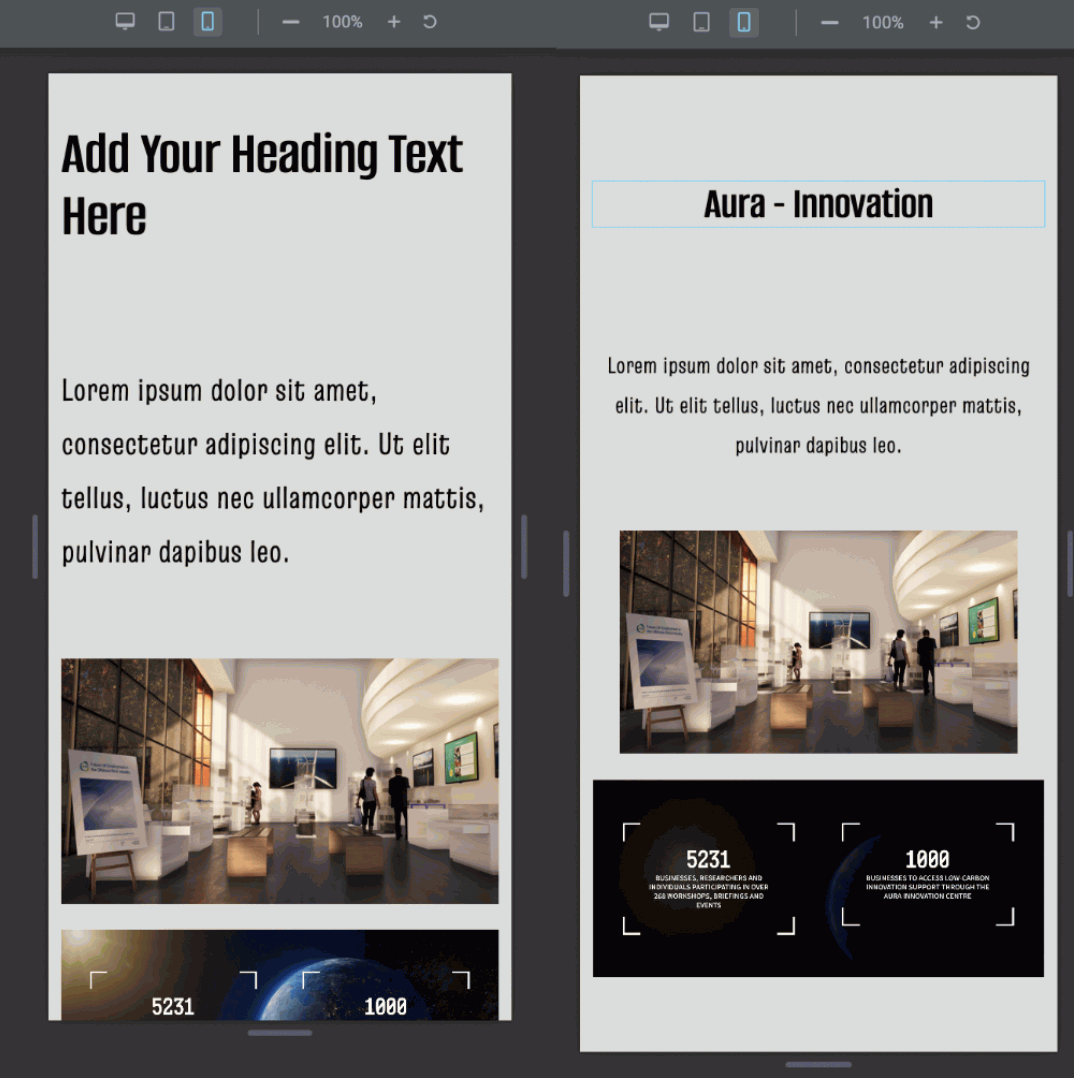This screenshot has width=1074, height=1078.
Task: Click the left-aligned Lorem ipsum paragraph
Action: pos(273,472)
